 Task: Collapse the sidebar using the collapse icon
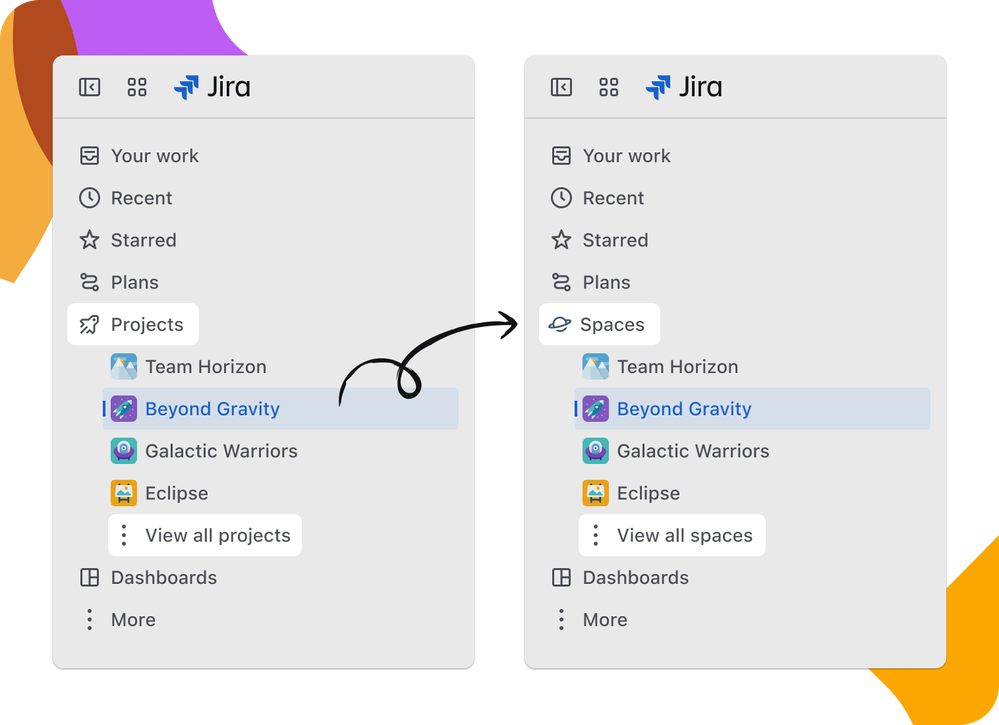coord(90,87)
